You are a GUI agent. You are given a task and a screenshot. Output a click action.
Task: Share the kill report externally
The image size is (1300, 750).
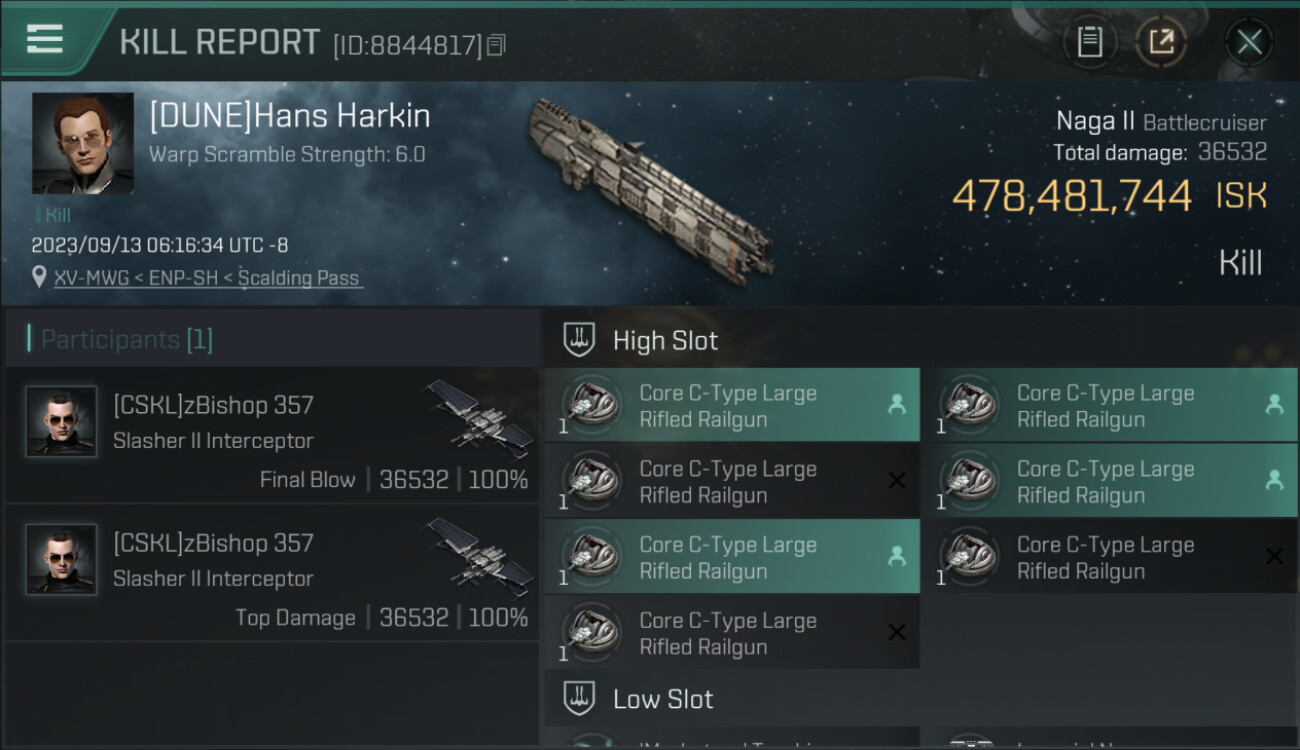pyautogui.click(x=1161, y=42)
